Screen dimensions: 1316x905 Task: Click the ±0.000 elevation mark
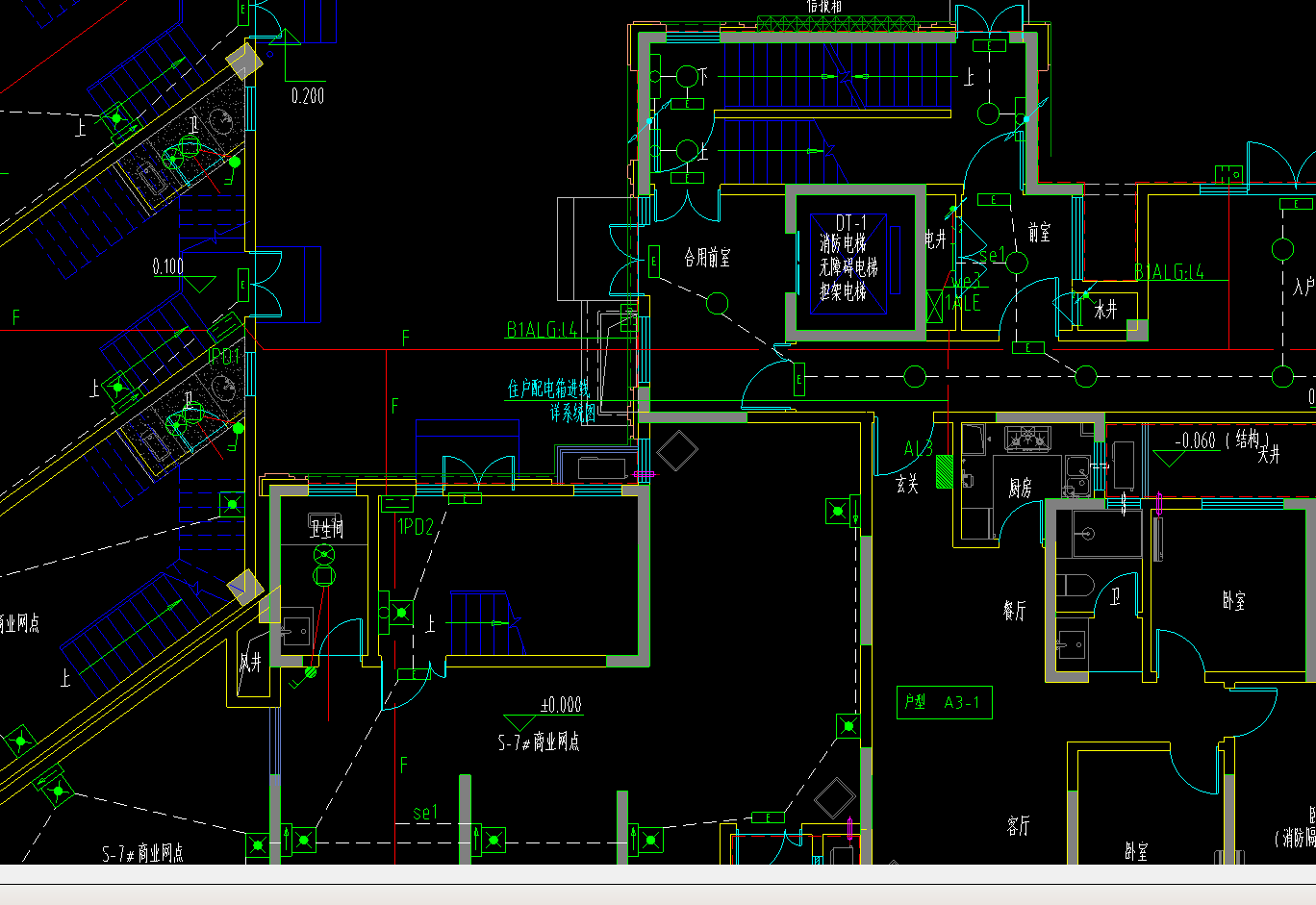click(x=561, y=705)
